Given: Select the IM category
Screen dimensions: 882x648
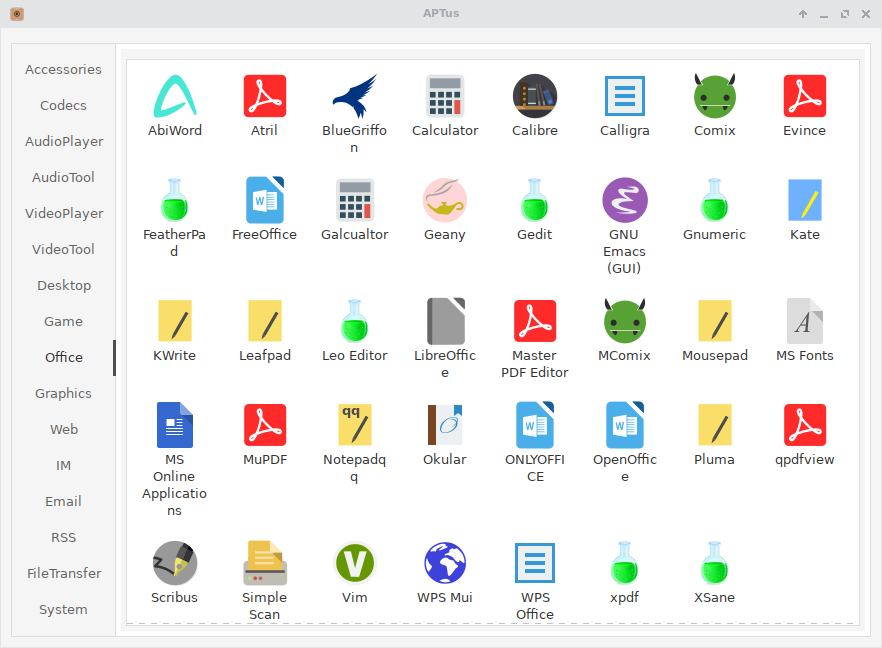Looking at the screenshot, I should click(x=64, y=465).
